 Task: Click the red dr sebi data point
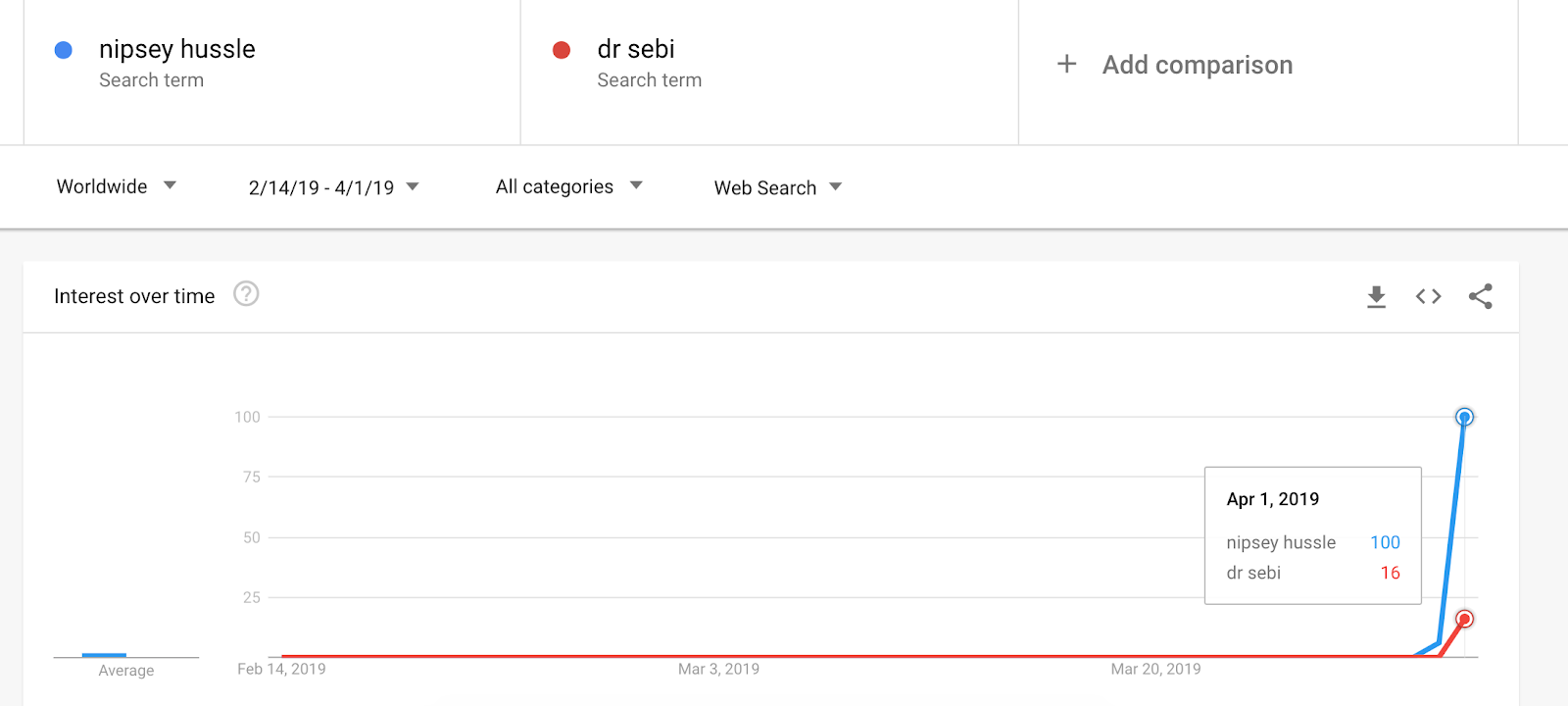[x=1464, y=619]
